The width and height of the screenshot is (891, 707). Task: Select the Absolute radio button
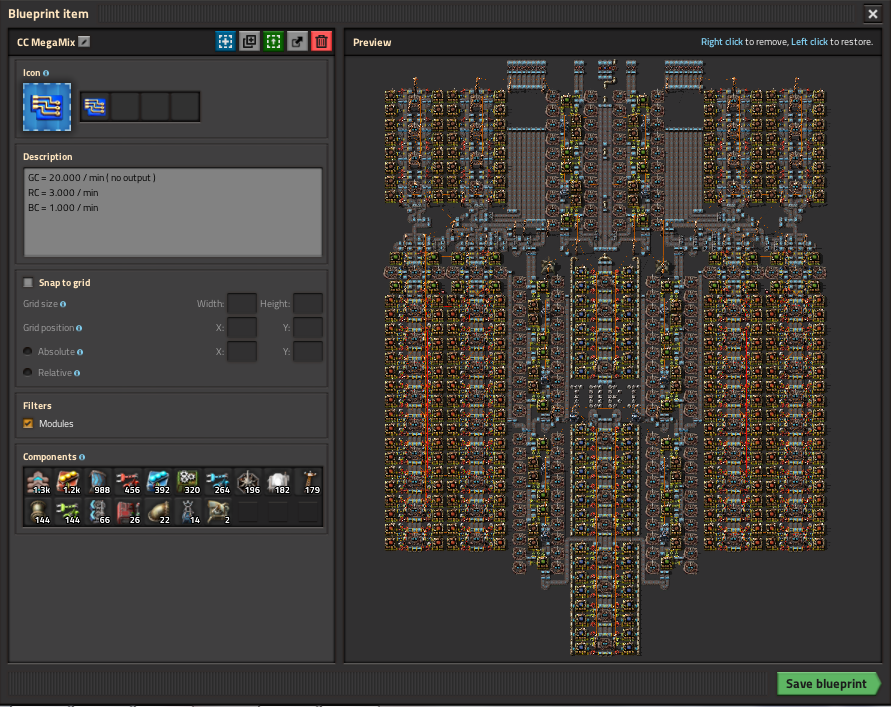27,351
